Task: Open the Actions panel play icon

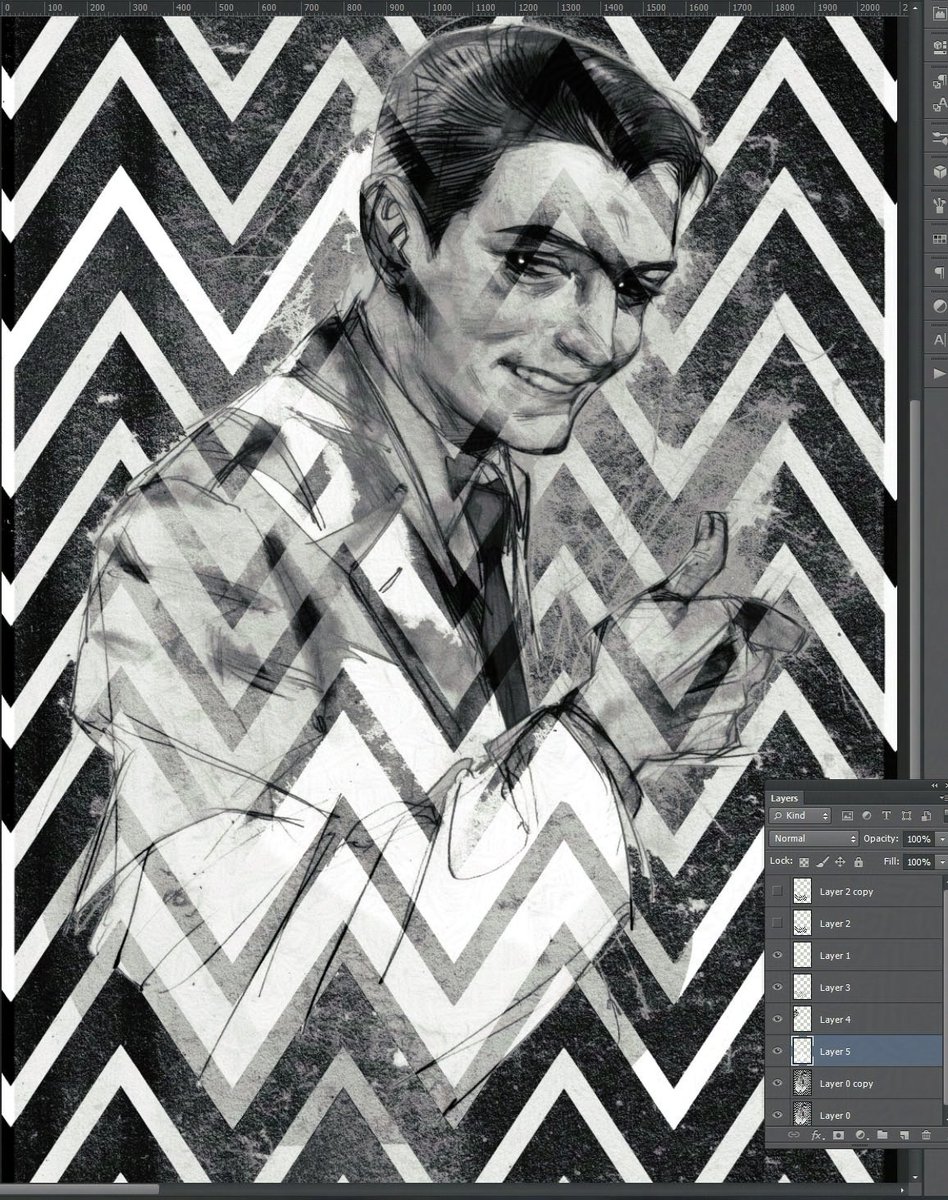Action: (939, 373)
